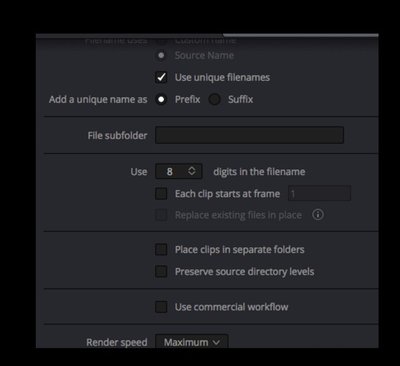Click the info icon beside Replace existing files
Screen dimensions: 400x366
318,214
